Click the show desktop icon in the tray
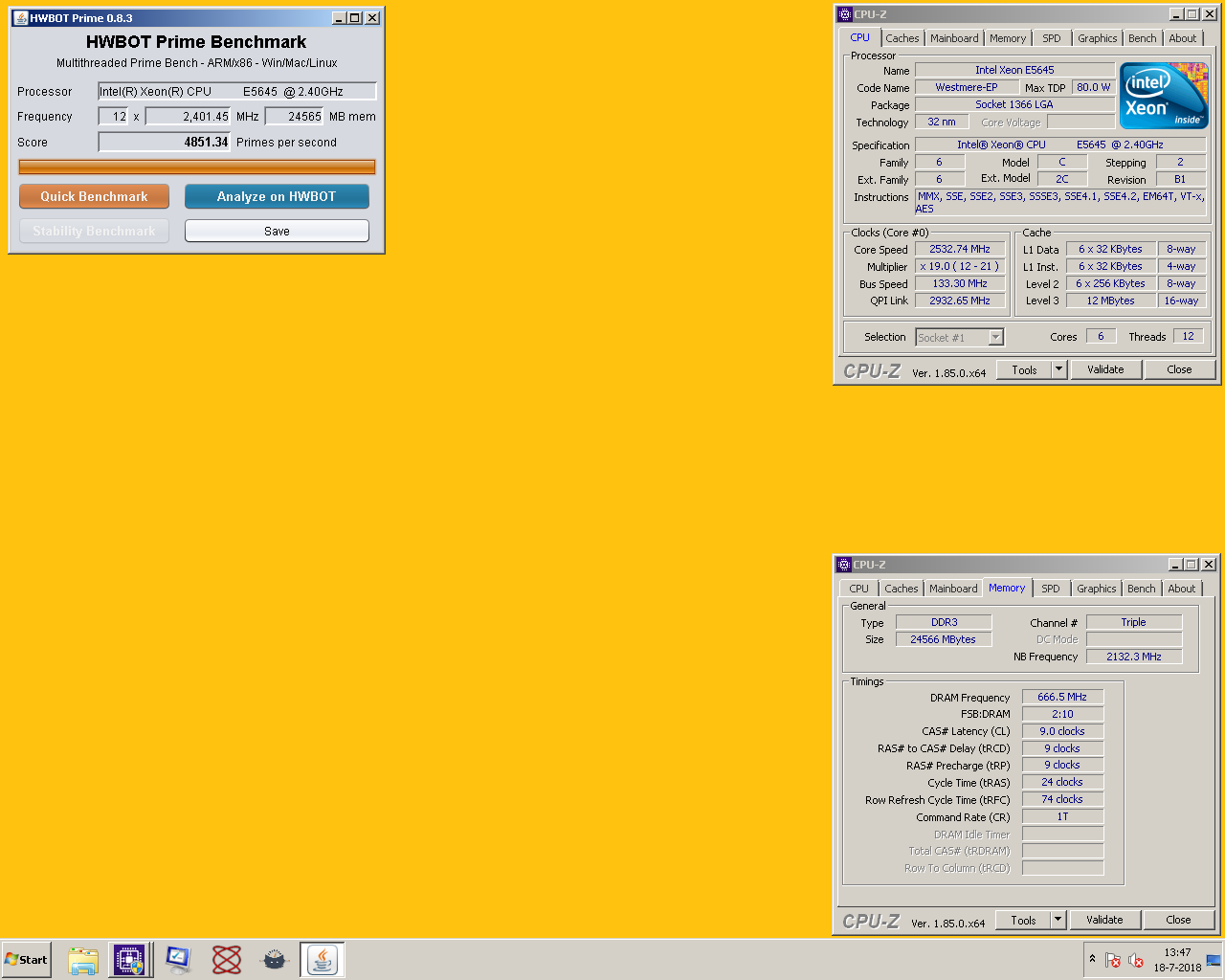Viewport: 1225px width, 980px height. (1214, 960)
